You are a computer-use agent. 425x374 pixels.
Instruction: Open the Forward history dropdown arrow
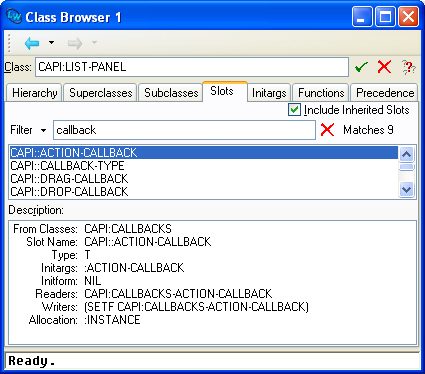coord(94,43)
